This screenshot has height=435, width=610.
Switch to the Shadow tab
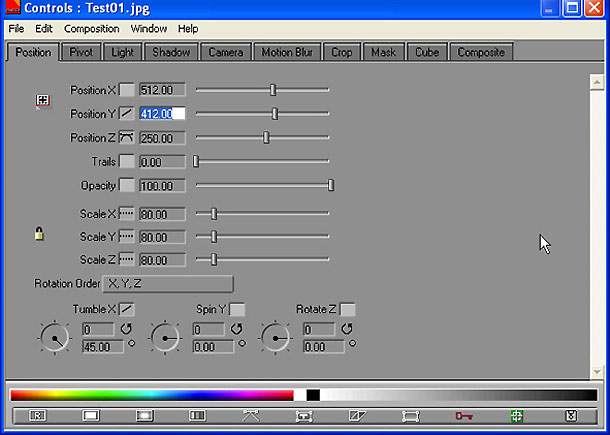click(x=171, y=52)
